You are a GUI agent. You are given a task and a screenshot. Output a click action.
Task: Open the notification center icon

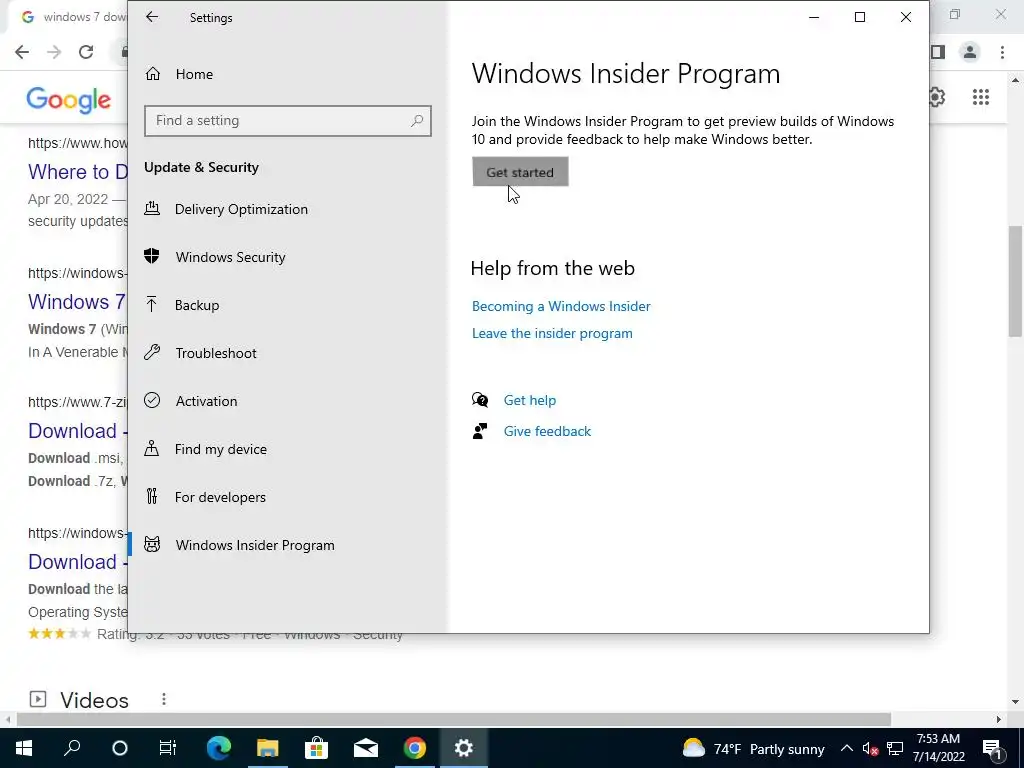click(991, 748)
